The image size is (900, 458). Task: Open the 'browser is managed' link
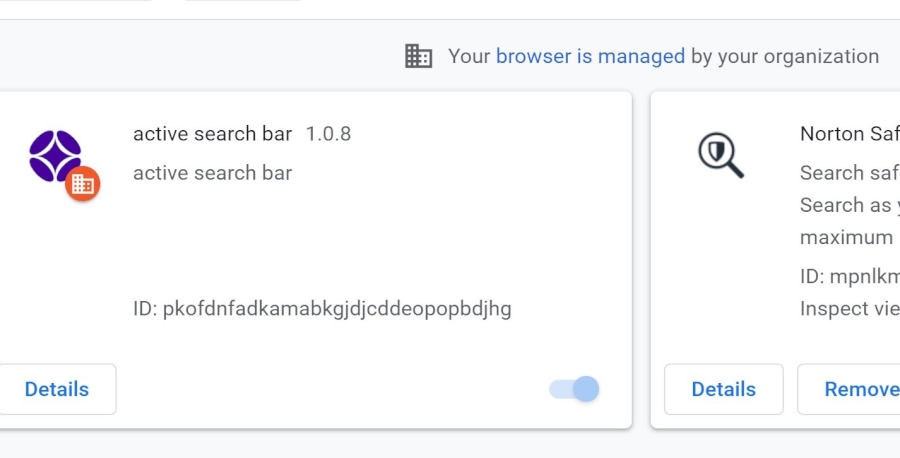pos(590,56)
